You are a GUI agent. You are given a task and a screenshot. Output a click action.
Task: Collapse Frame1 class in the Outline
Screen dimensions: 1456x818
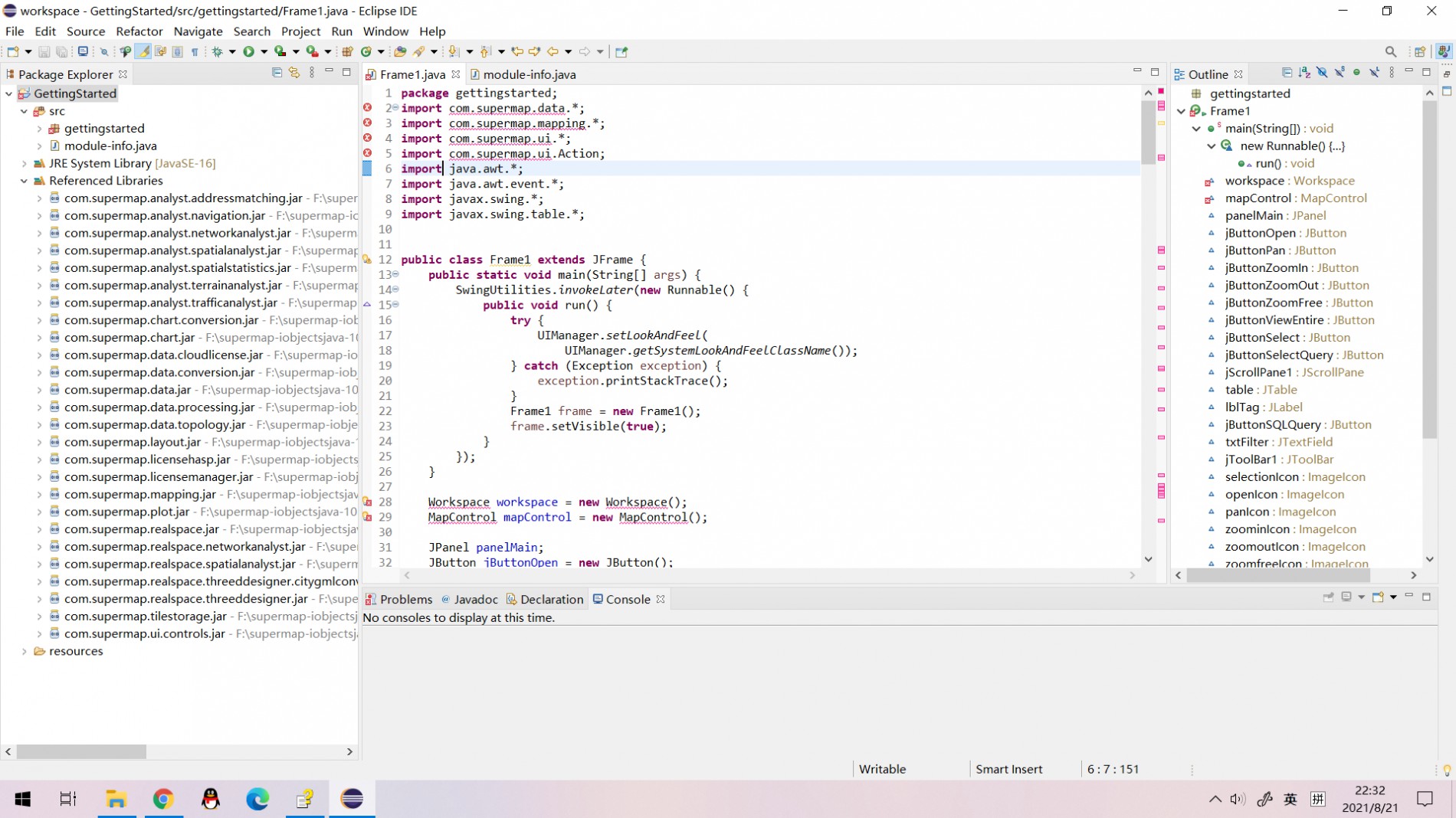pos(1181,111)
